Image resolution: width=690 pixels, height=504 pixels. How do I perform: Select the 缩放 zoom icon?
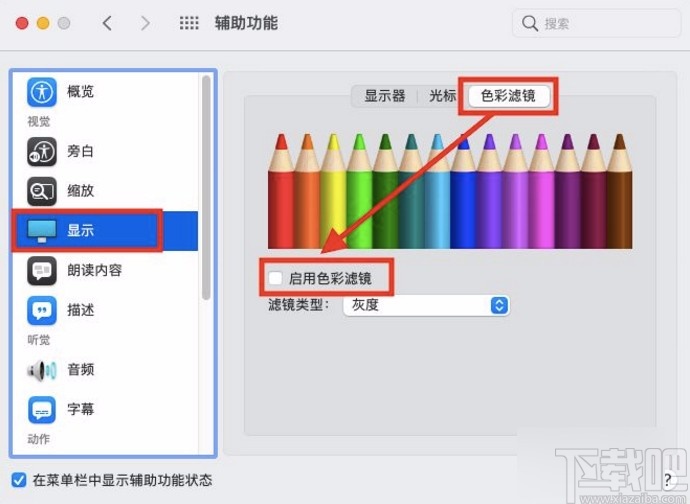coord(42,191)
